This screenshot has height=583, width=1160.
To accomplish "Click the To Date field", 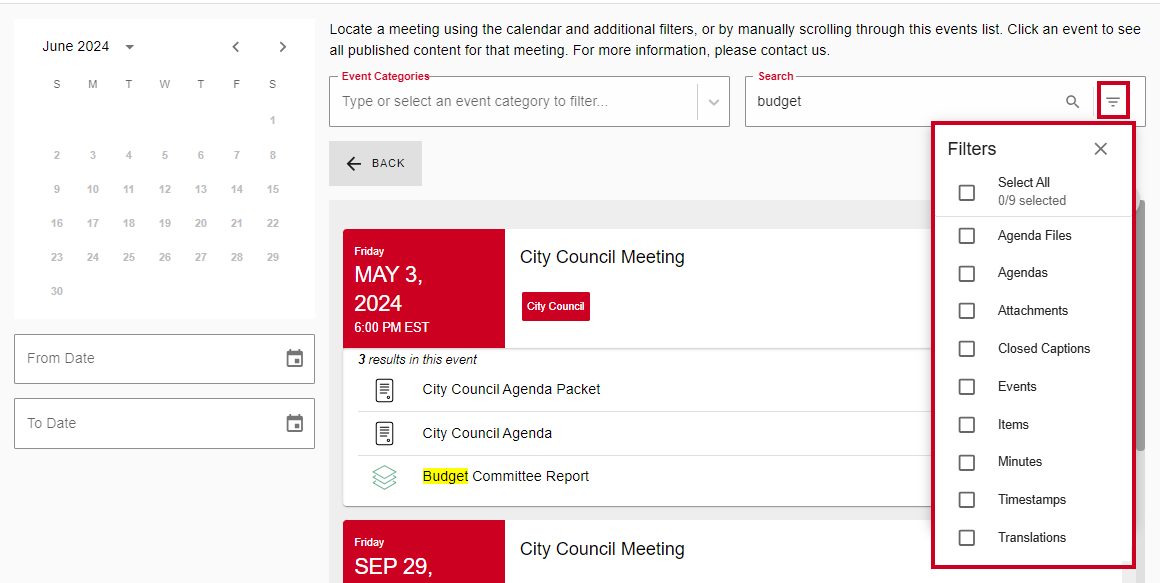I will tap(164, 424).
